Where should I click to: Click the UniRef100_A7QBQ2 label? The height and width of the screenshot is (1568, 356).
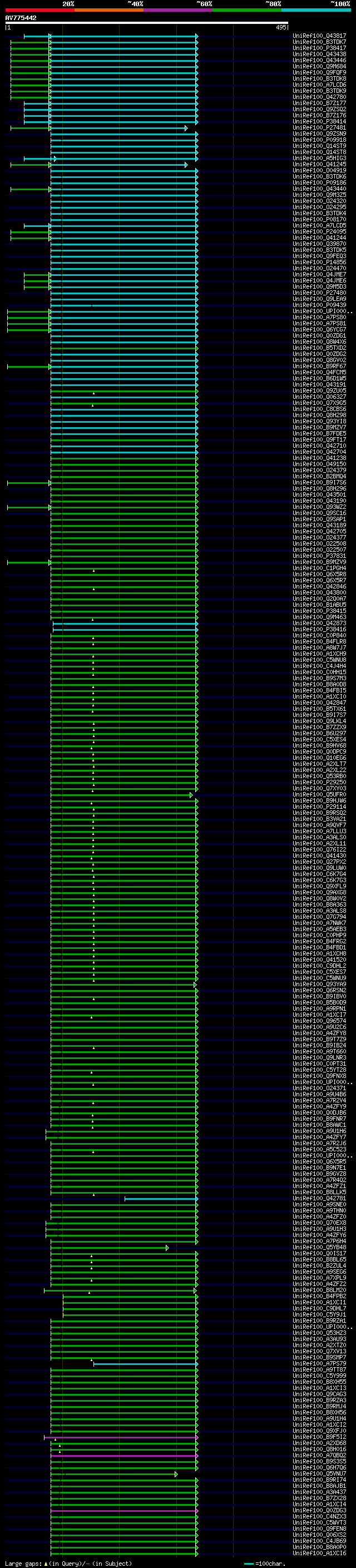pos(319,1455)
